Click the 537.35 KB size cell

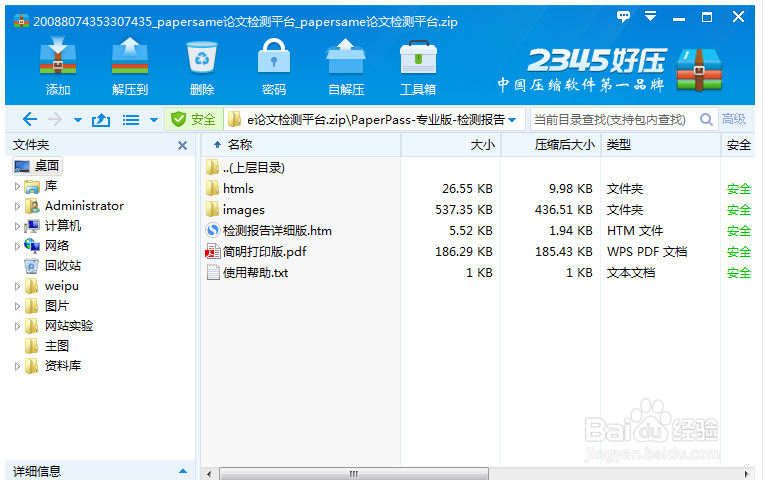tap(464, 209)
